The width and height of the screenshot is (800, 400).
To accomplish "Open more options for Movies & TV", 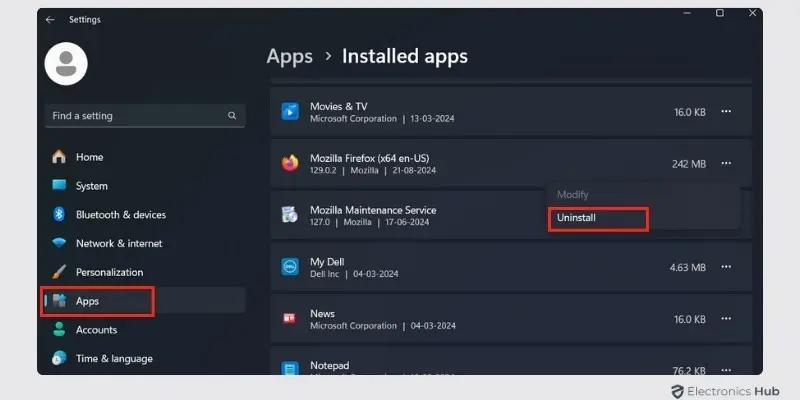I will tap(726, 112).
